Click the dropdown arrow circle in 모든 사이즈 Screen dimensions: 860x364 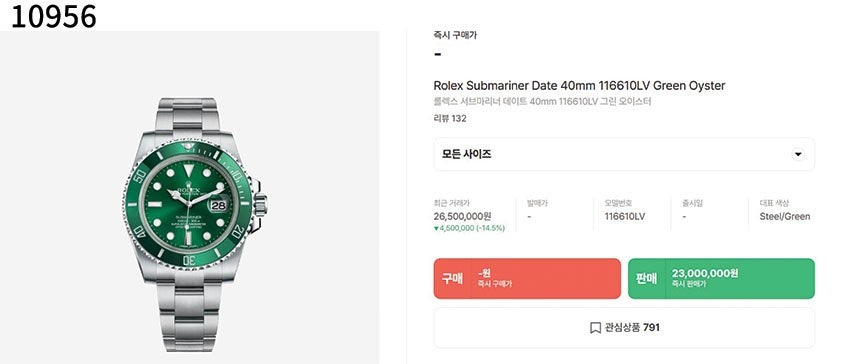click(x=797, y=154)
